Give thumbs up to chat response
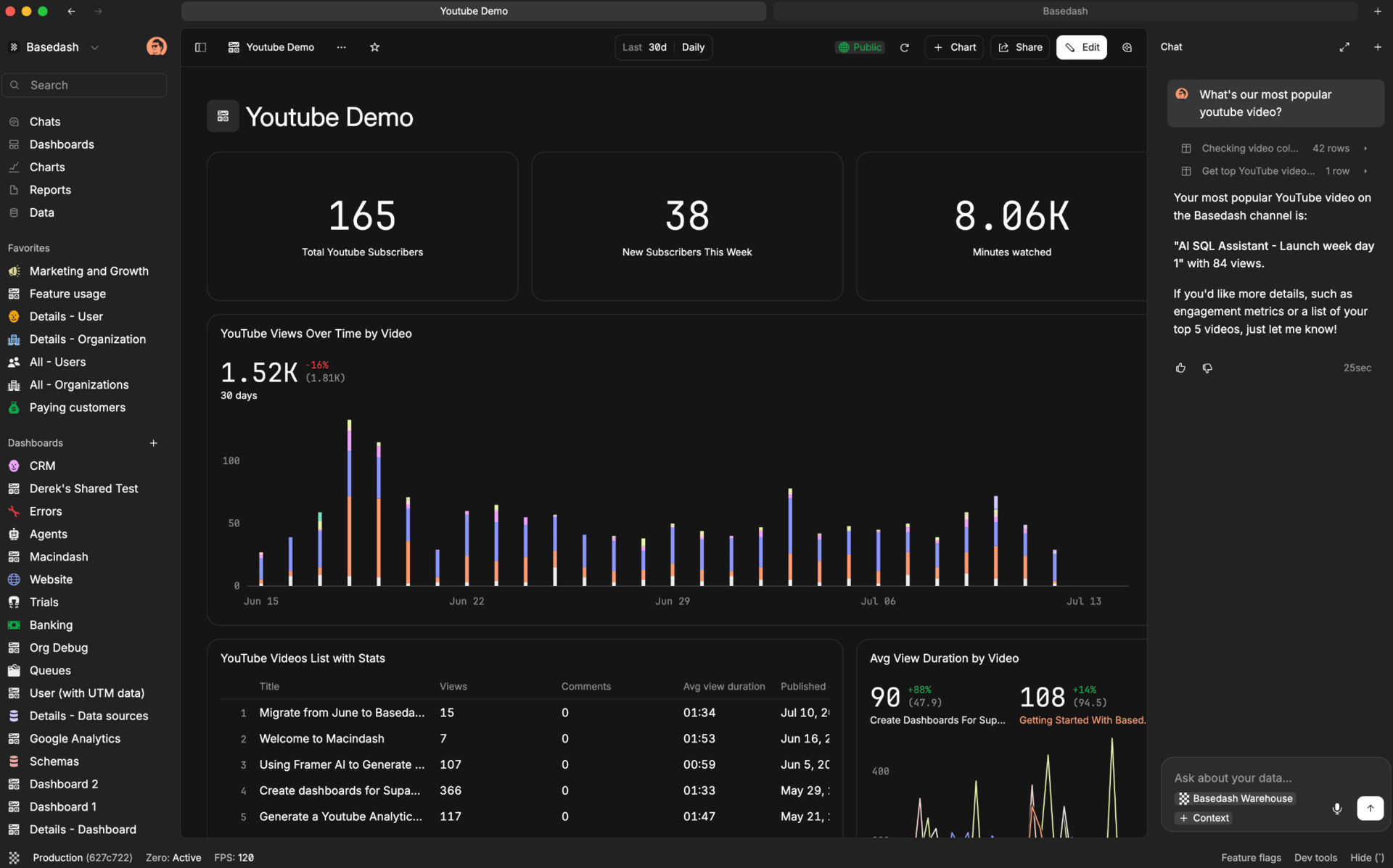The image size is (1393, 868). (1180, 368)
